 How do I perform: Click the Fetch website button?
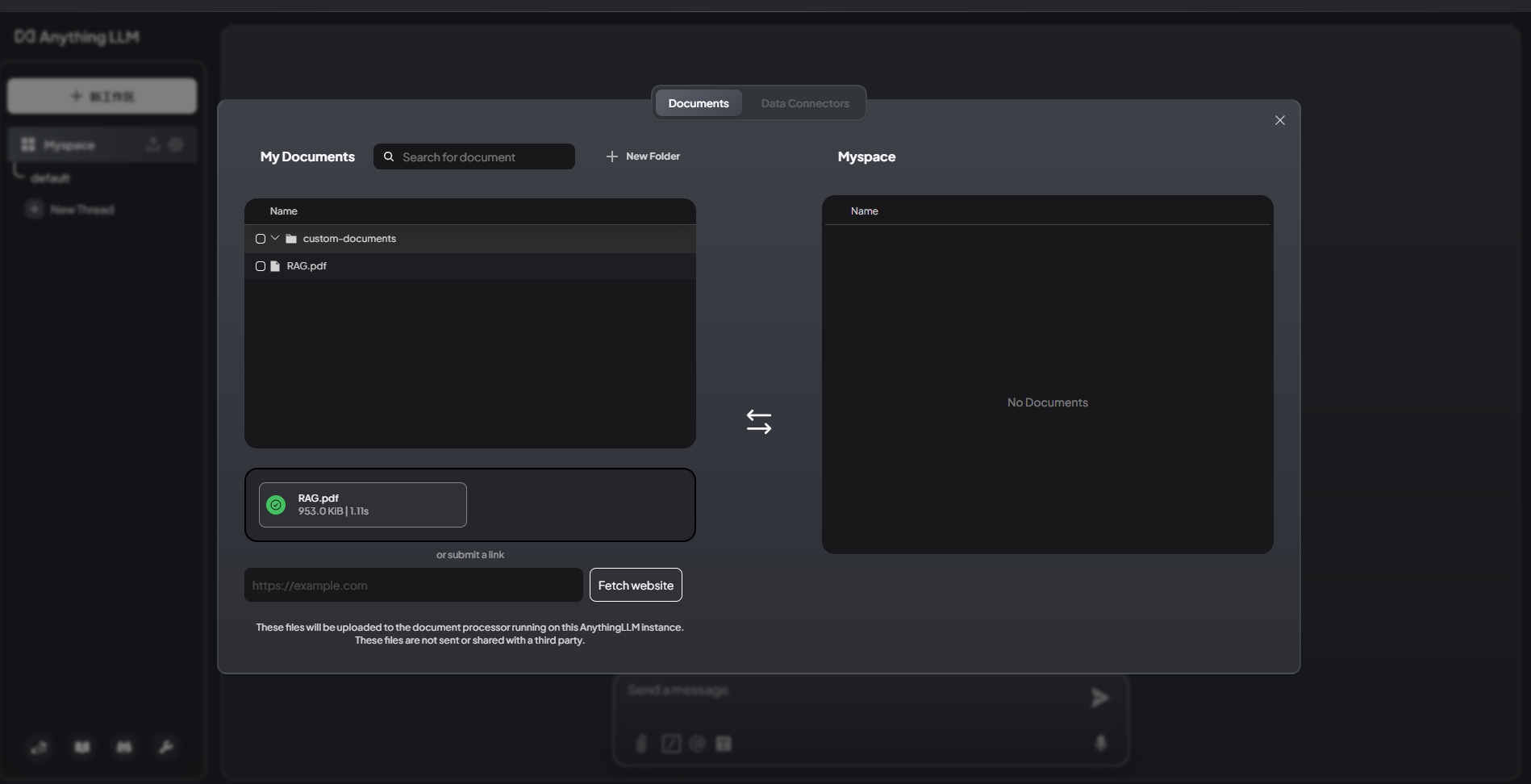635,585
